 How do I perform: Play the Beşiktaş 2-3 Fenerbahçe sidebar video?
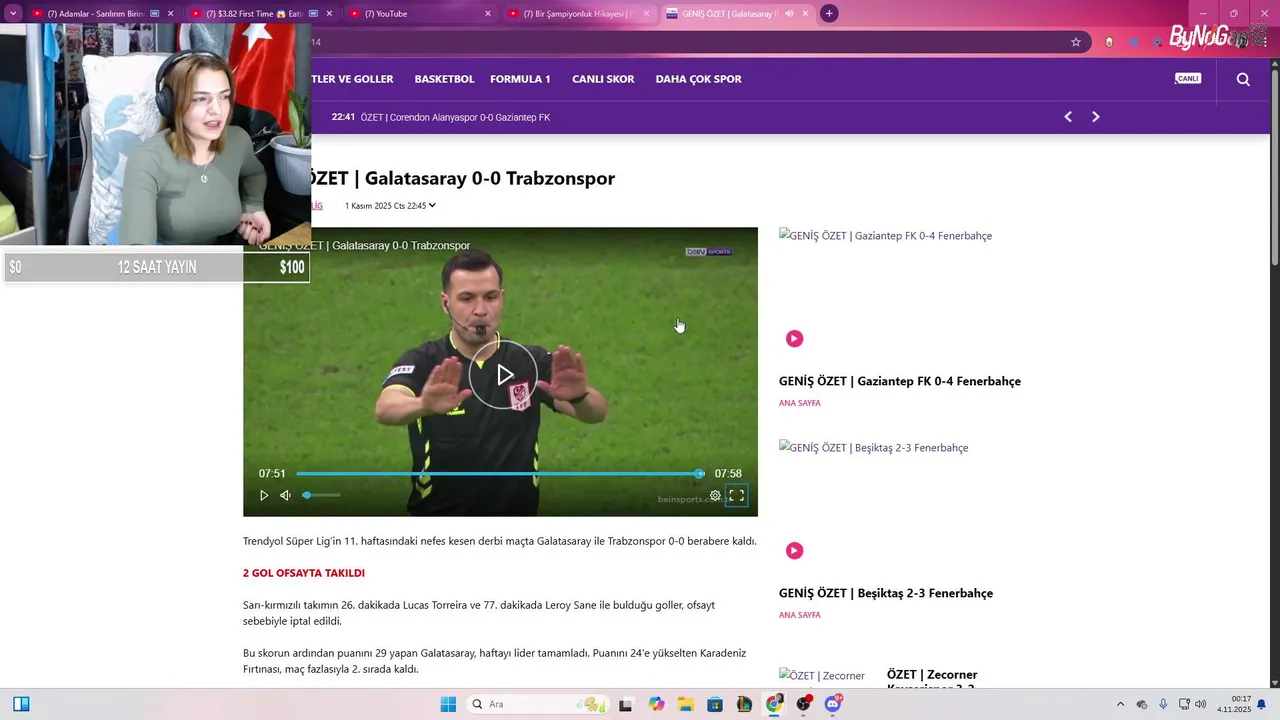tap(794, 550)
